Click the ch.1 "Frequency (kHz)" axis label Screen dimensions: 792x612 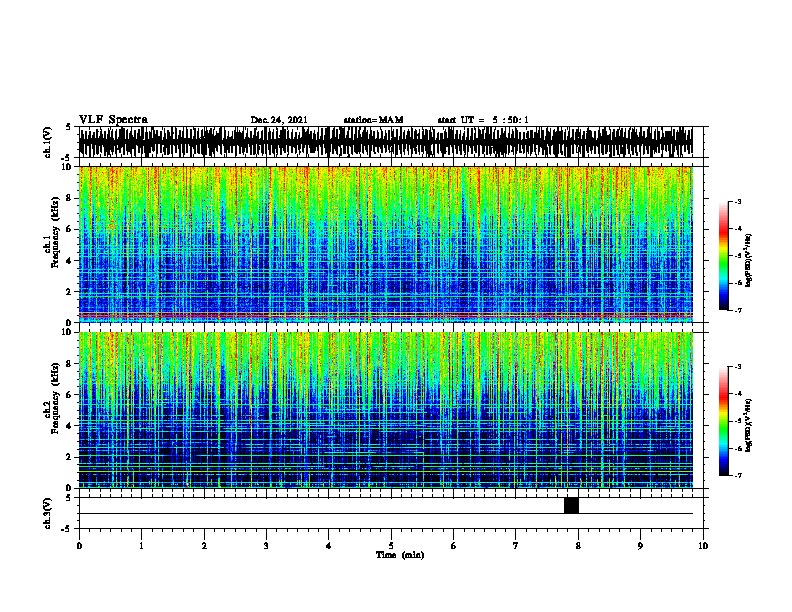(55, 232)
